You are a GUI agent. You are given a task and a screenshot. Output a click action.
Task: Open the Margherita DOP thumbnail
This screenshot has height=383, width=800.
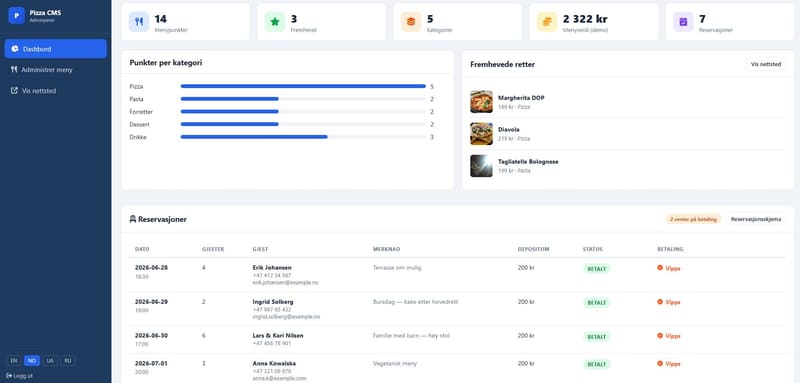tap(481, 102)
